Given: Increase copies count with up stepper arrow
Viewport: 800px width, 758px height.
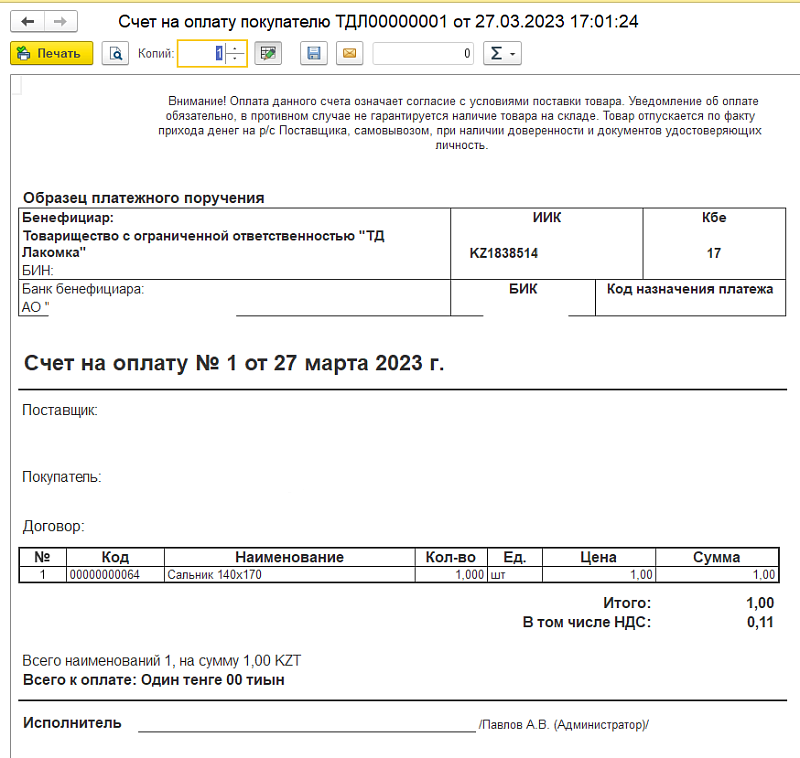Looking at the screenshot, I should tap(235, 48).
